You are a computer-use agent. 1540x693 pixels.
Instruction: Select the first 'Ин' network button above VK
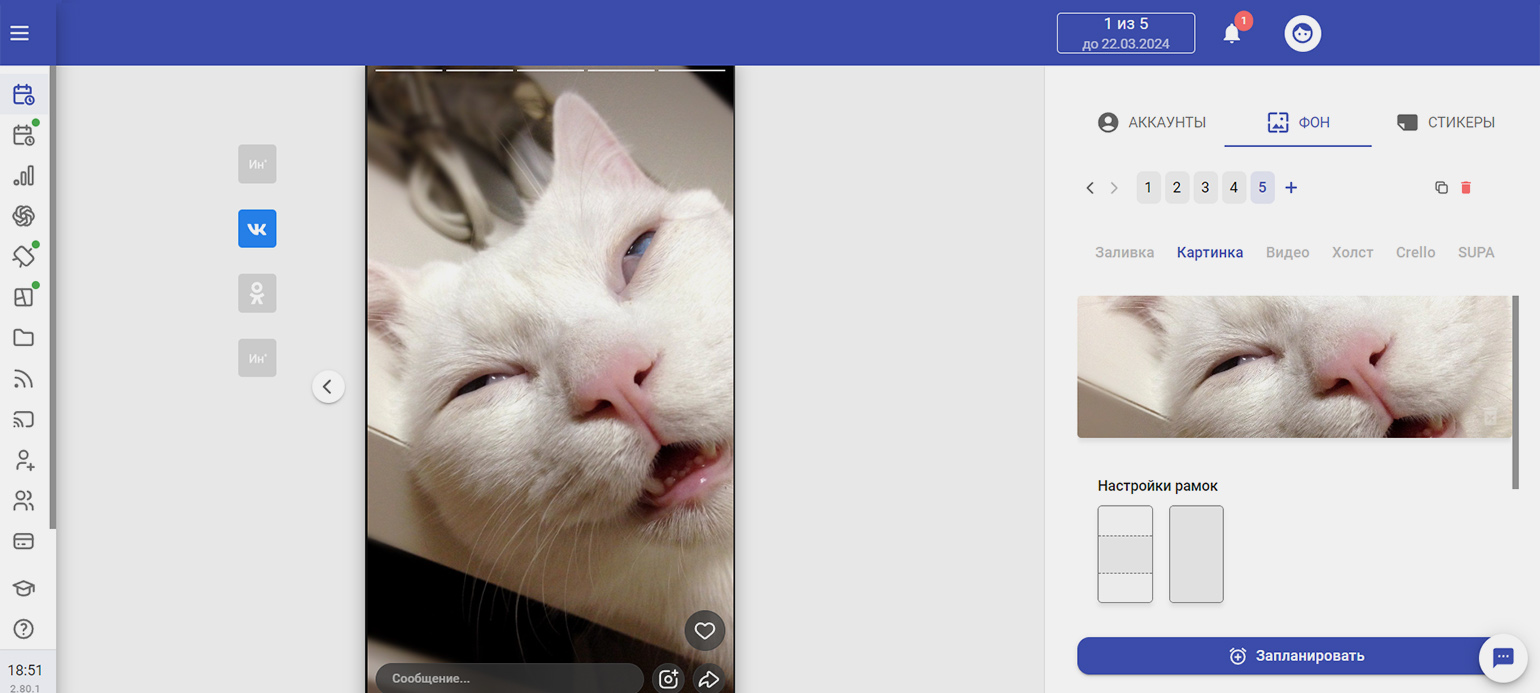(257, 164)
